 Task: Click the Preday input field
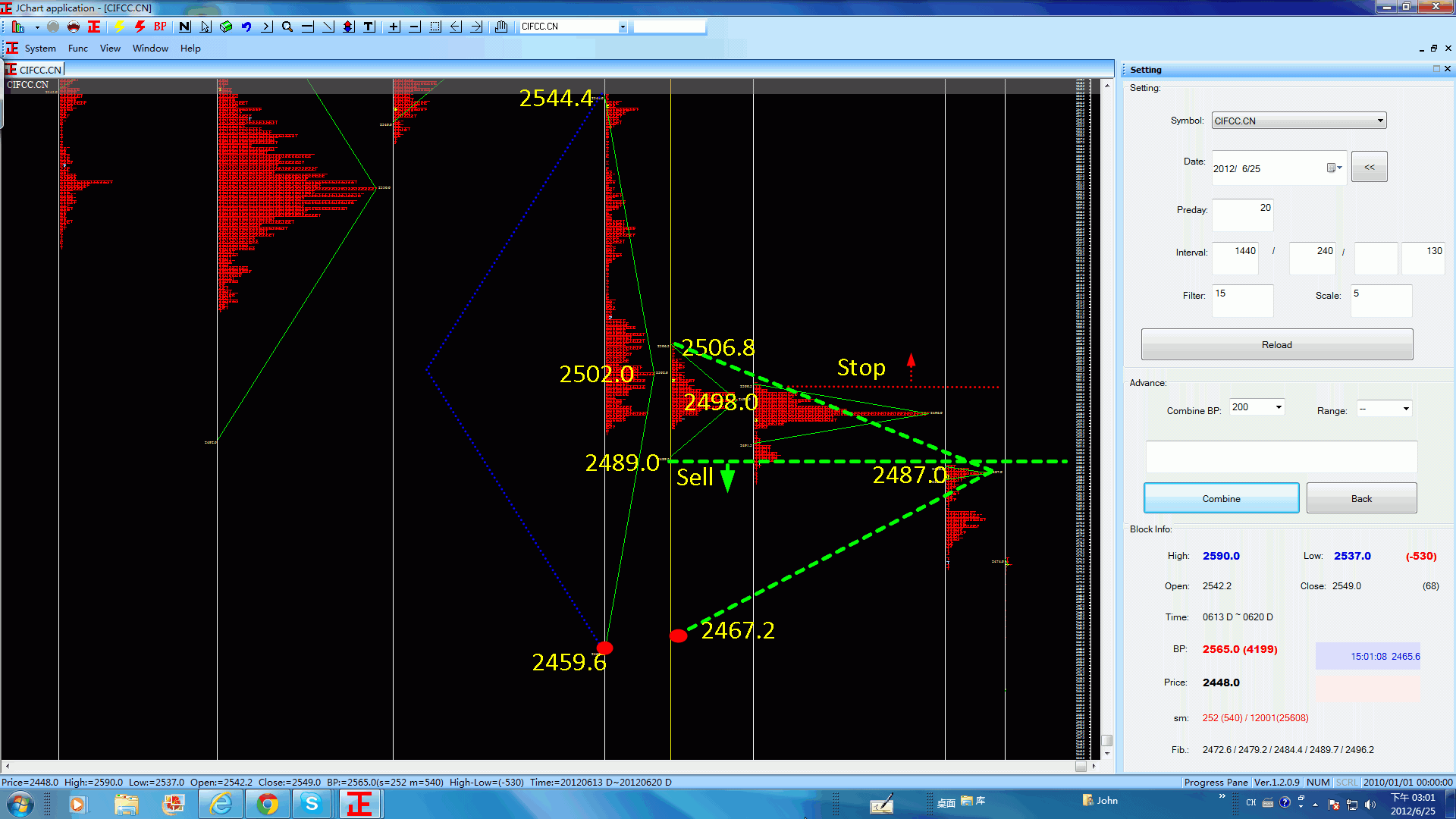click(1242, 215)
